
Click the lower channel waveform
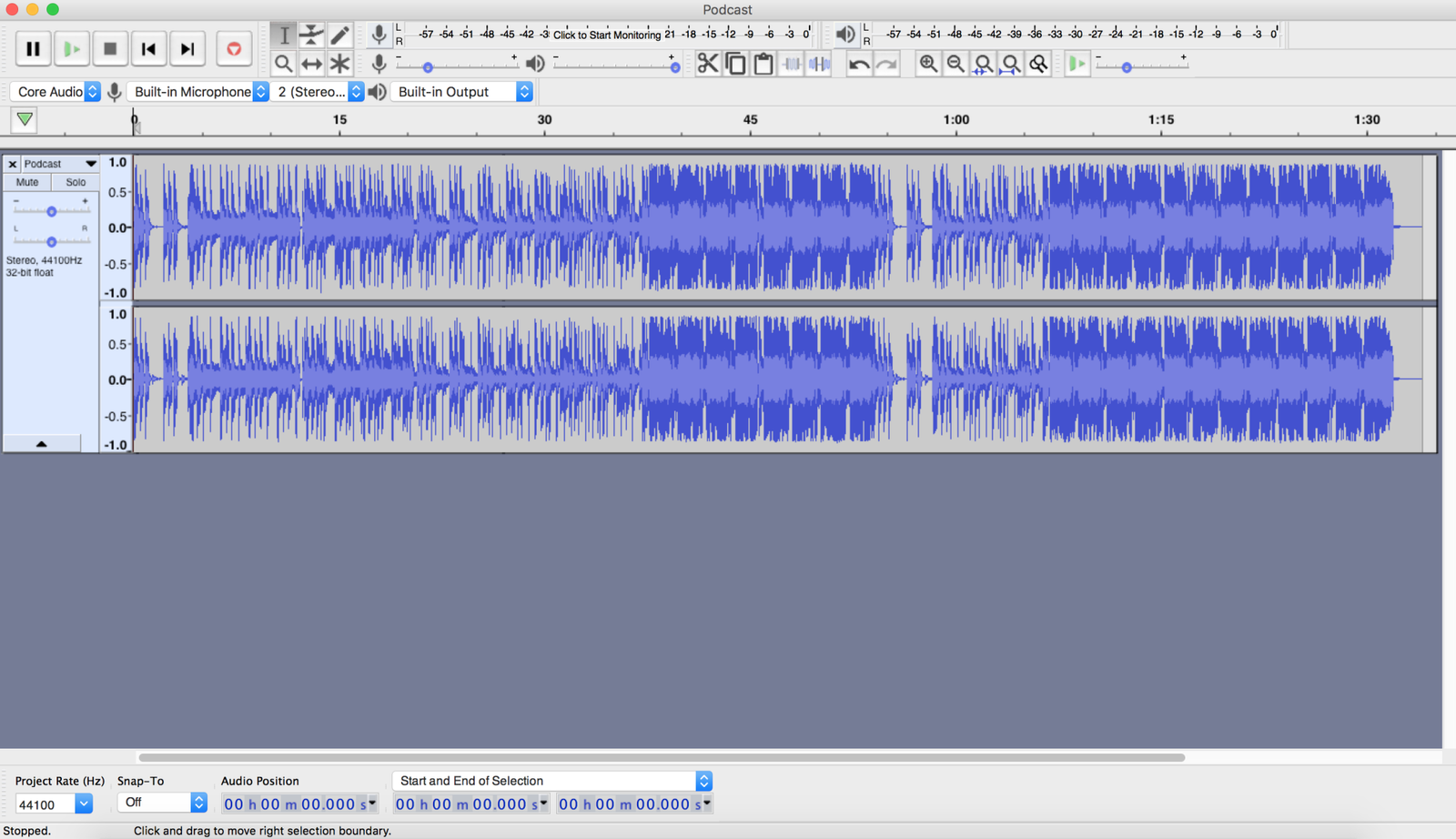[x=778, y=379]
